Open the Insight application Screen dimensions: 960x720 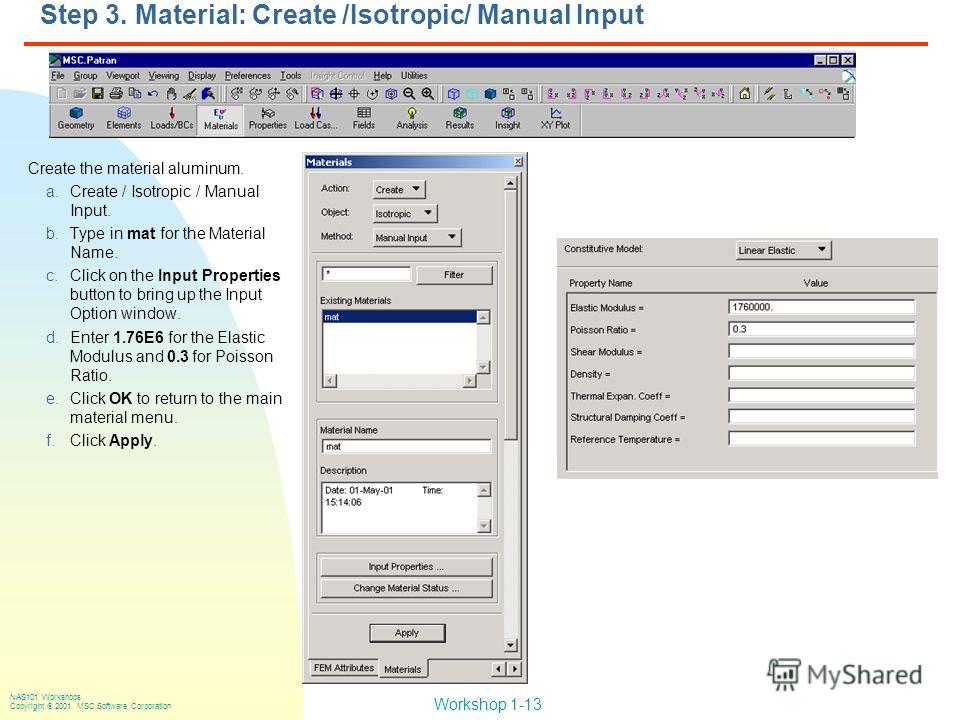[x=508, y=119]
